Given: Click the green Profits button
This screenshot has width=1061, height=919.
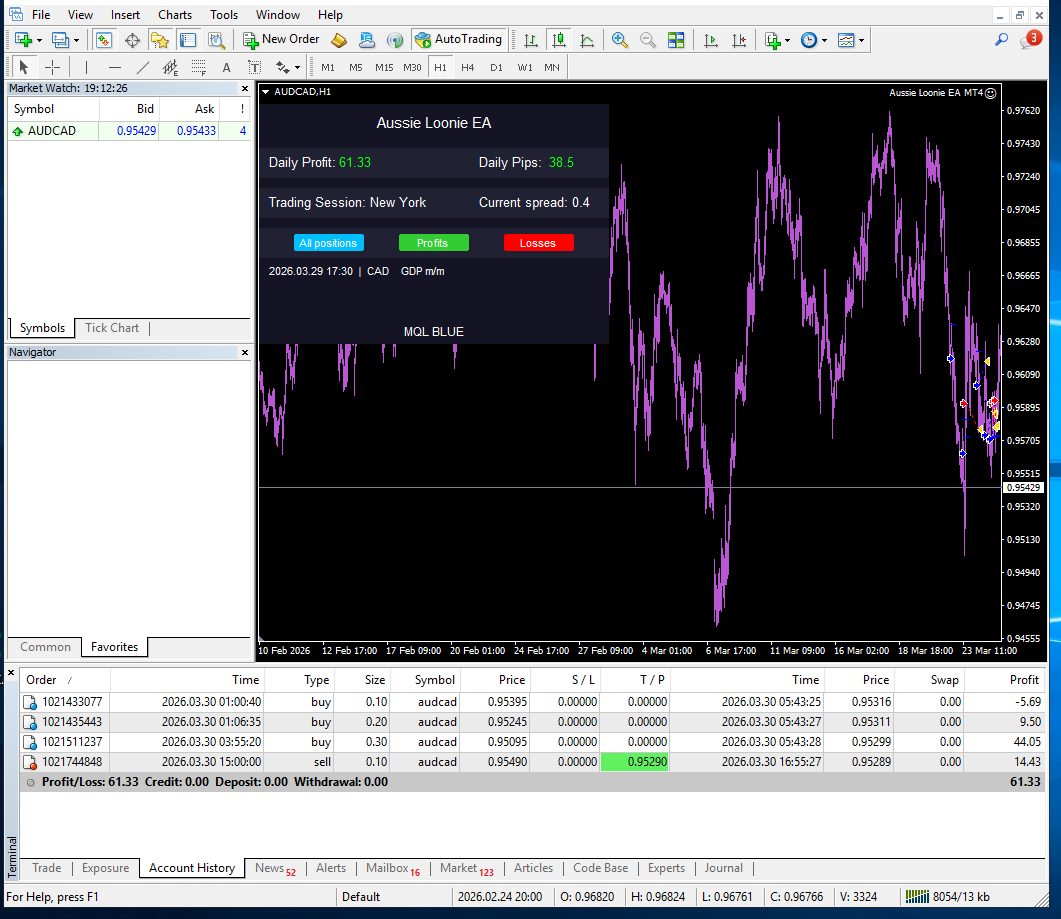Looking at the screenshot, I should [x=434, y=243].
